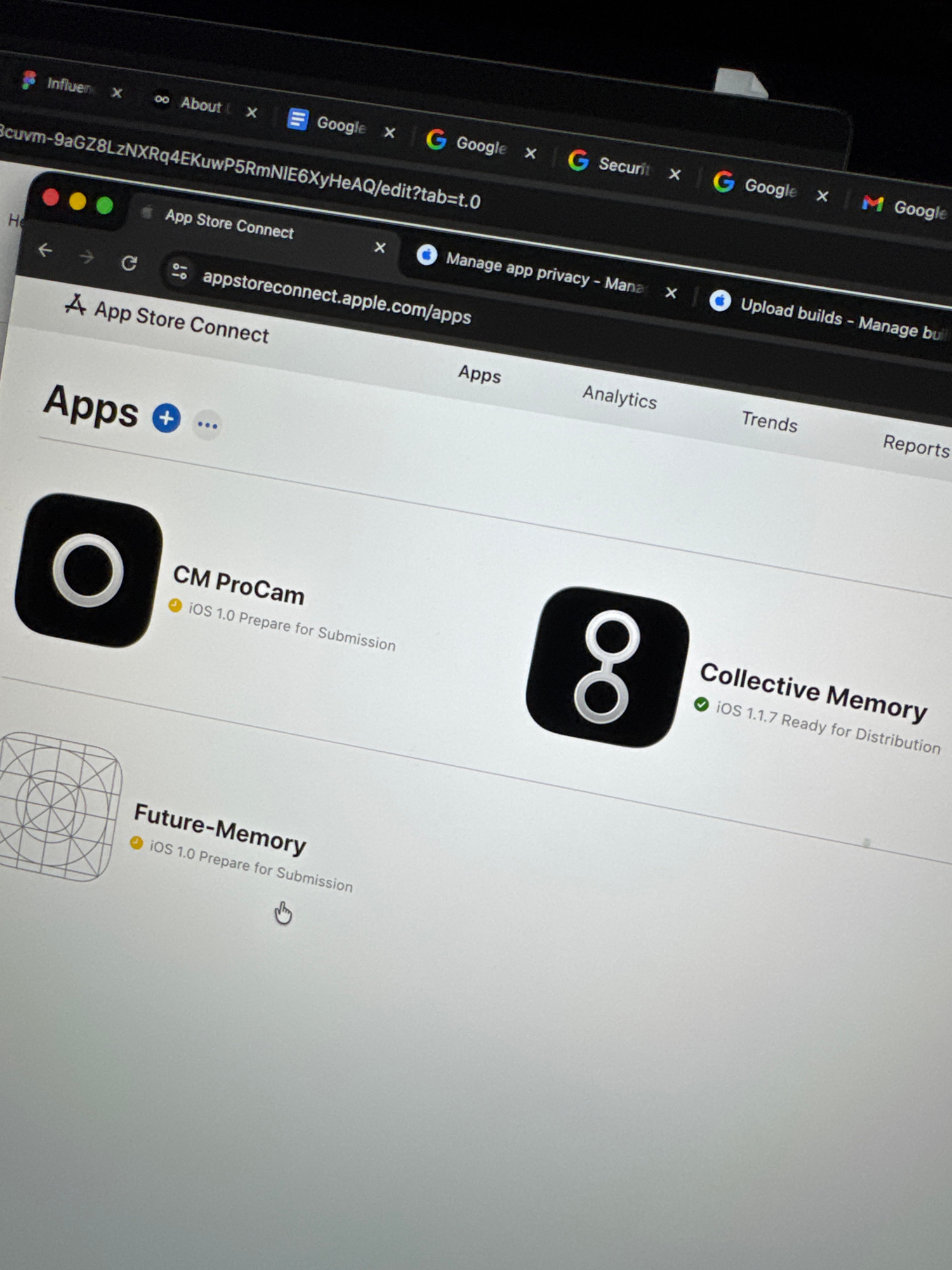Open the Trends section

tap(769, 422)
